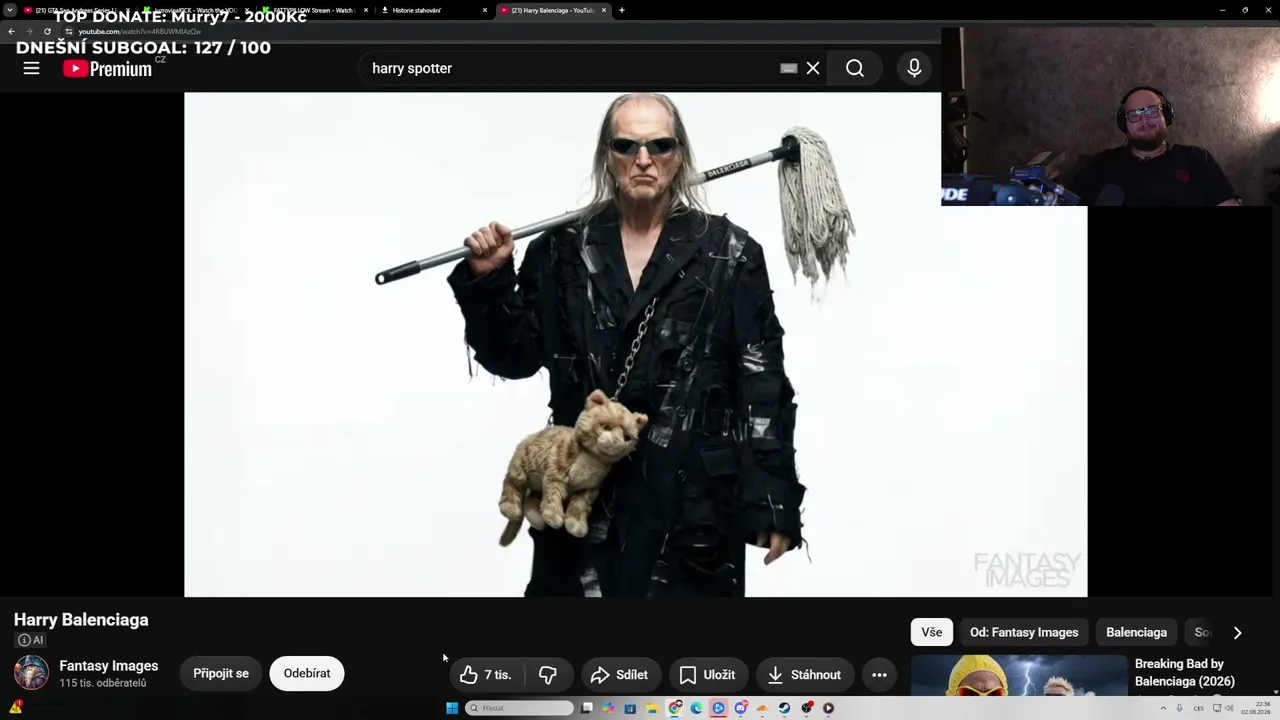Open the YouTube hamburger guide menu
1280x720 pixels.
coord(31,68)
